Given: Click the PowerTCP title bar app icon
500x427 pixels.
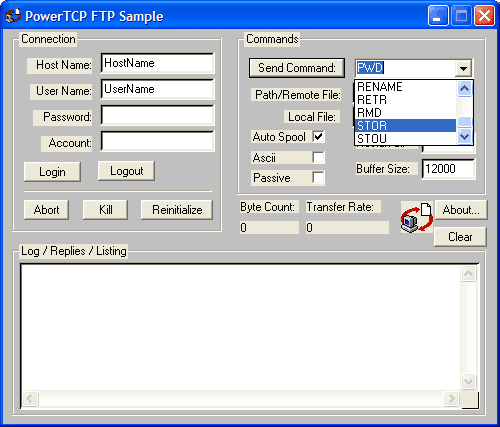Looking at the screenshot, I should (x=13, y=16).
